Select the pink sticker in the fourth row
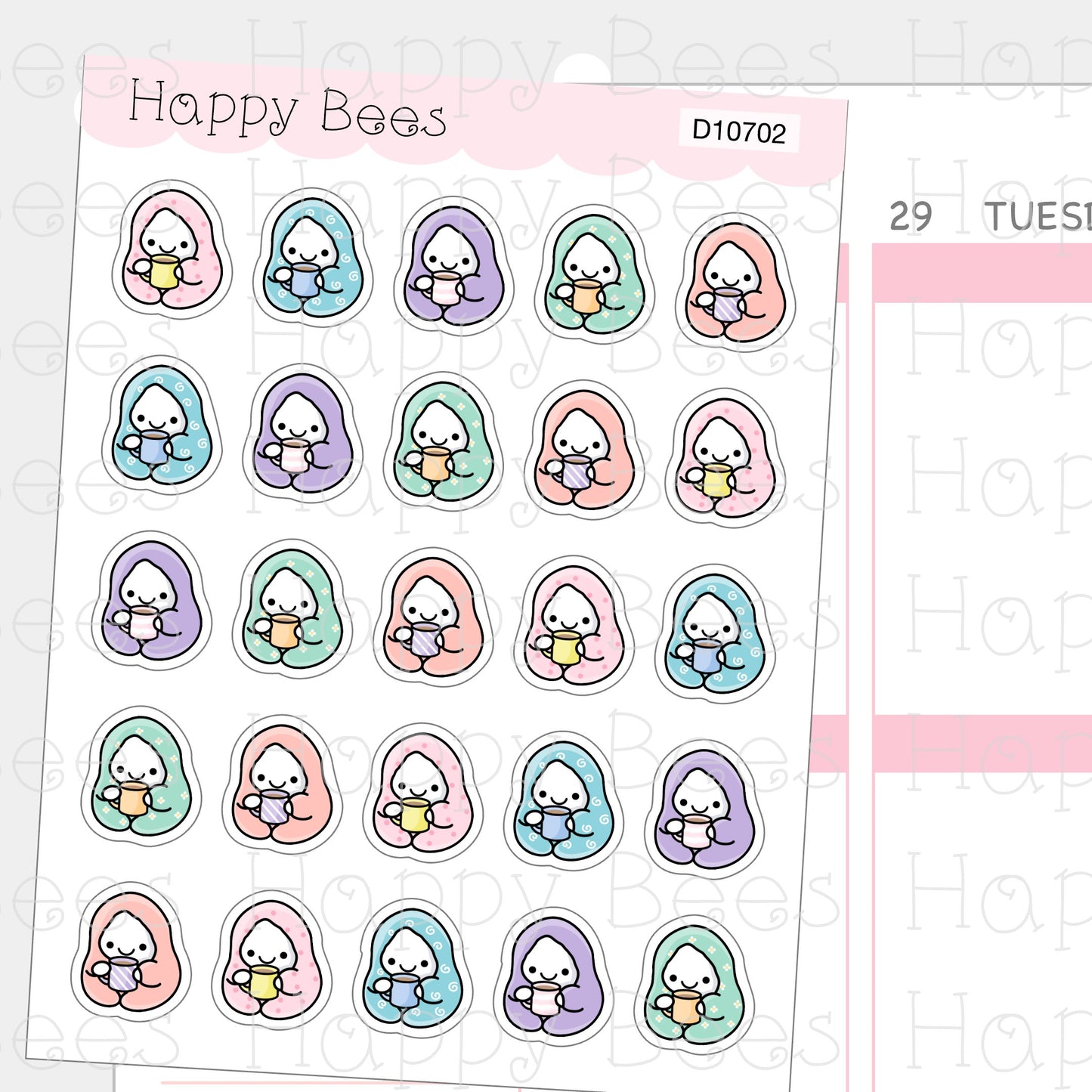 coord(423,793)
